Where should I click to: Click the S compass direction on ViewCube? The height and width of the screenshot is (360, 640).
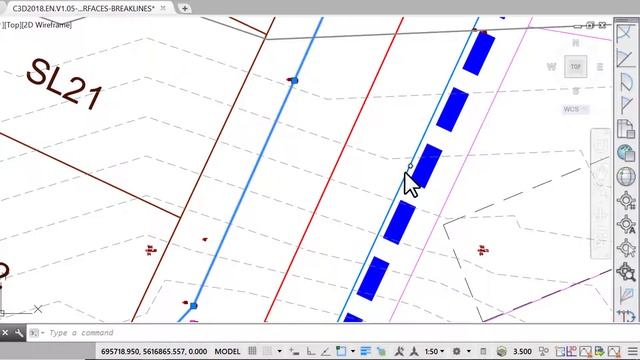576,91
